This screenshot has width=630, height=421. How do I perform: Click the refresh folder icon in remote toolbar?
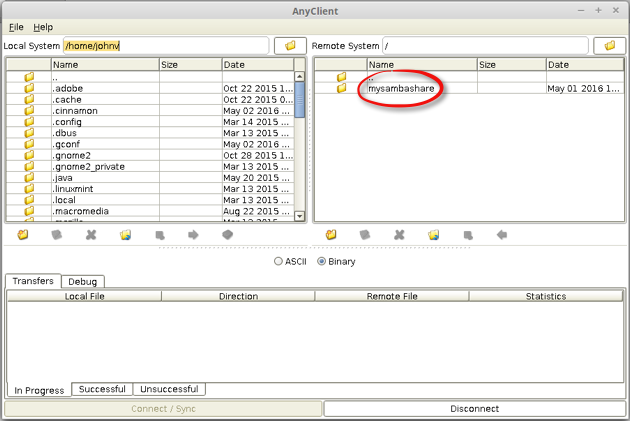click(x=433, y=235)
